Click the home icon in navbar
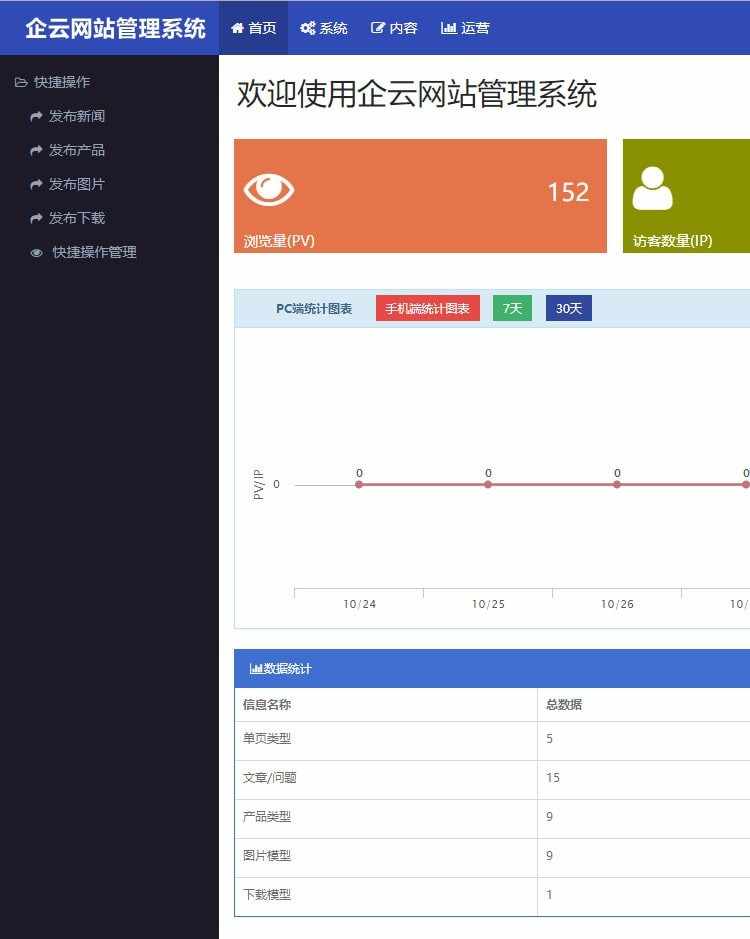 [x=237, y=28]
